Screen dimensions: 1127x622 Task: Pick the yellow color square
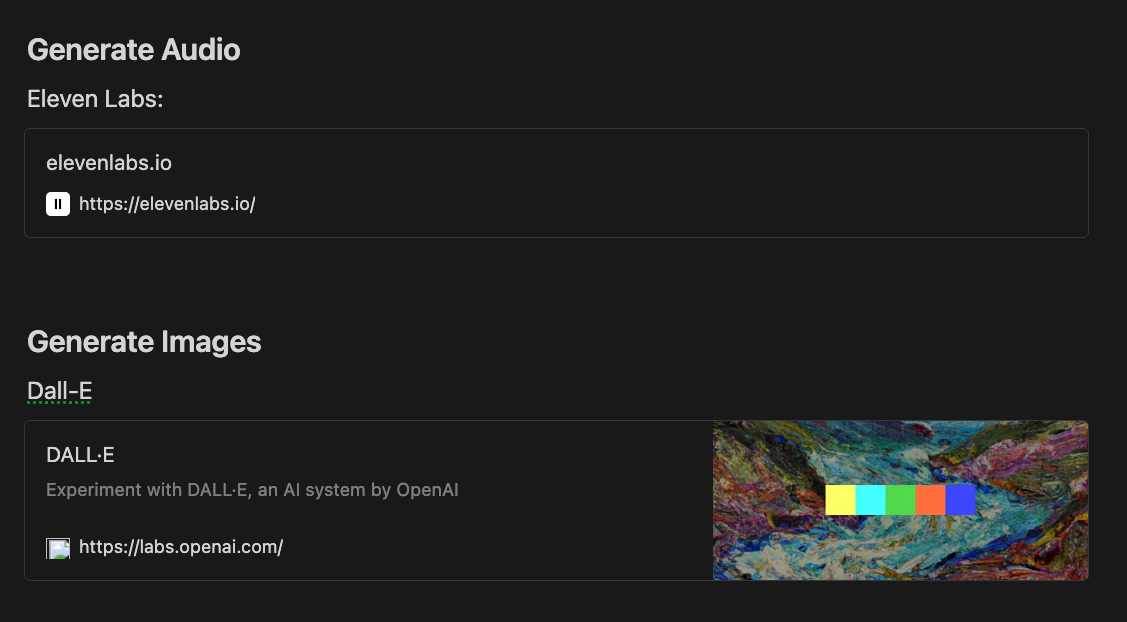coord(840,500)
